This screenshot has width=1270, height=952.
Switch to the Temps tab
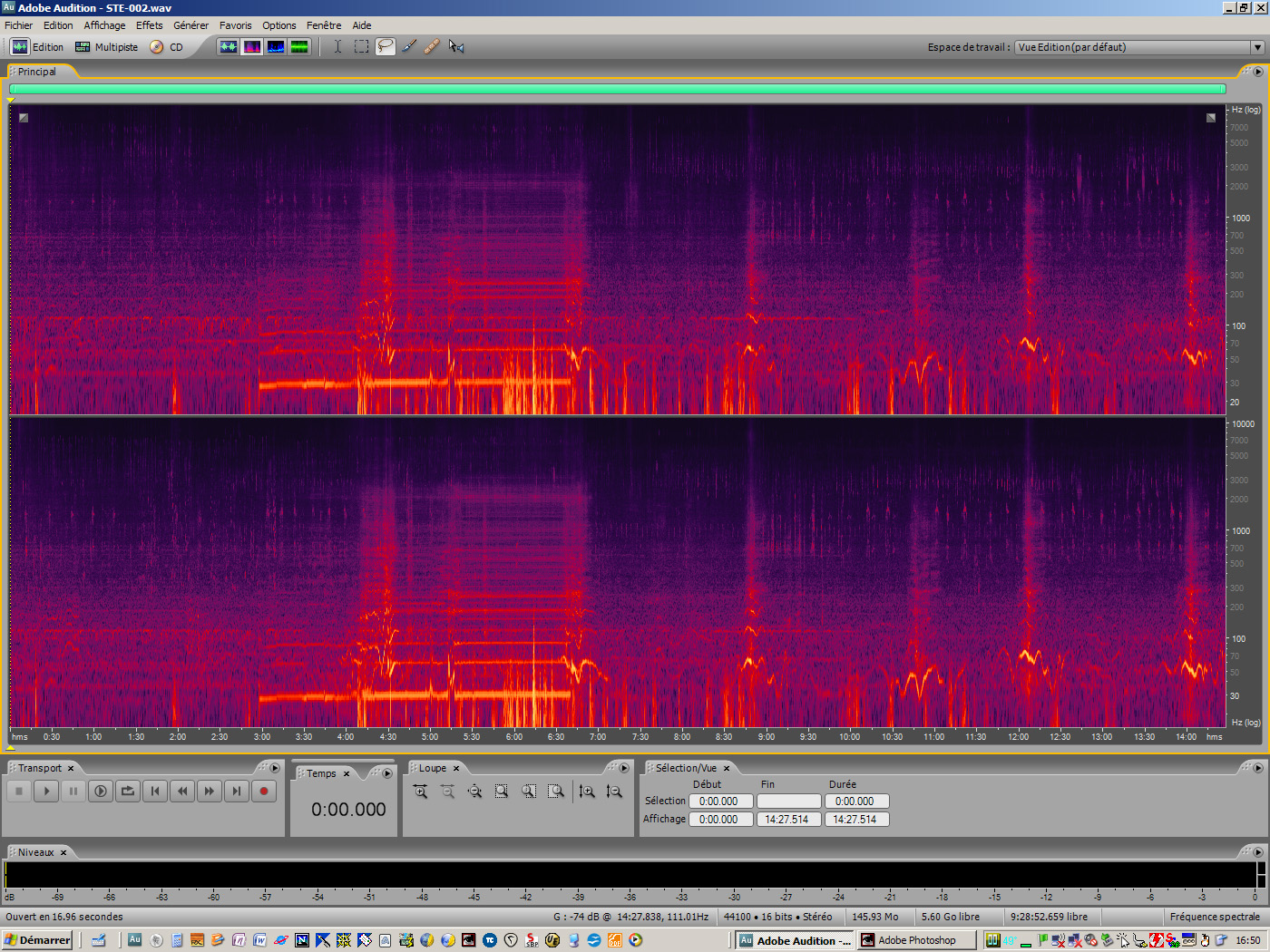[x=322, y=772]
